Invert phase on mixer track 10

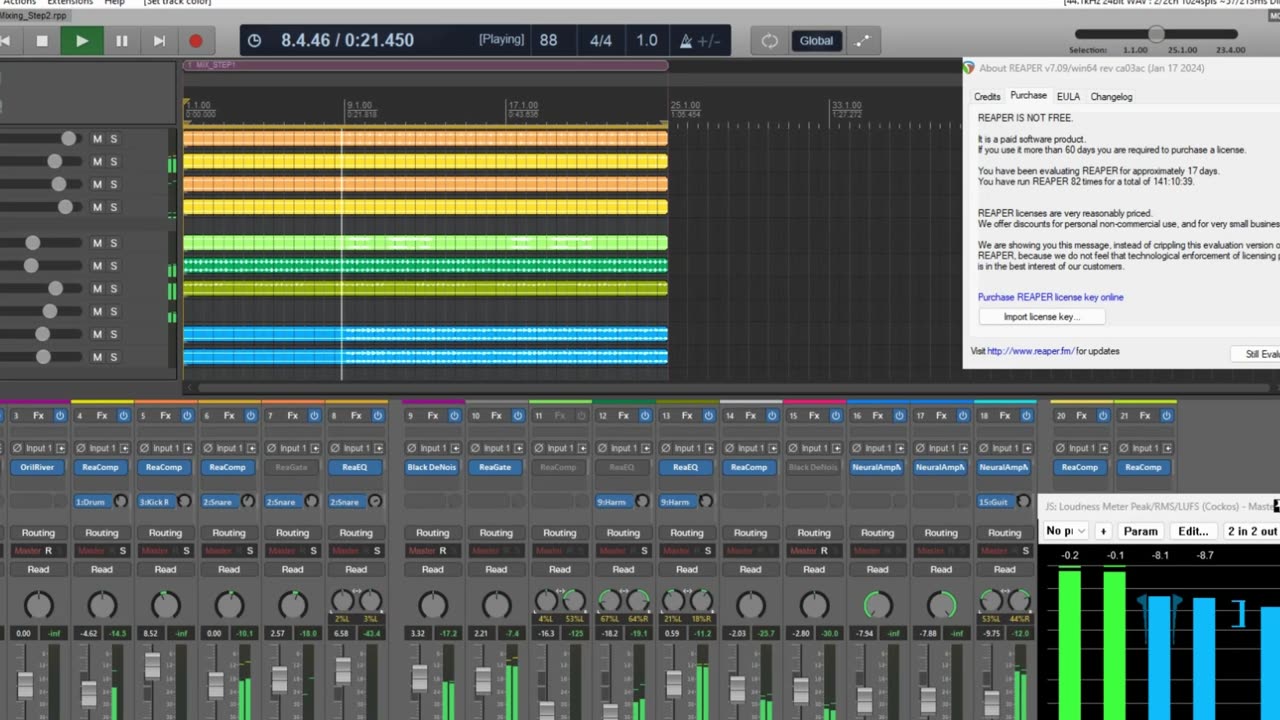[475, 448]
